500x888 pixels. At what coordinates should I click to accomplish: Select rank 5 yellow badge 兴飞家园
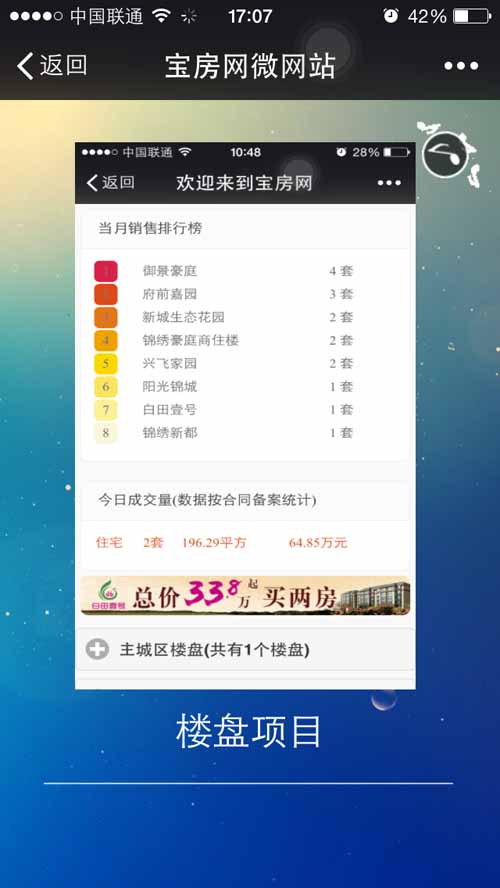106,364
